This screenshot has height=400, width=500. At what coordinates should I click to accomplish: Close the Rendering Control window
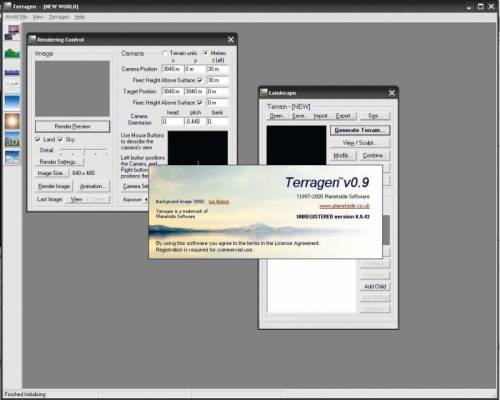coord(231,40)
